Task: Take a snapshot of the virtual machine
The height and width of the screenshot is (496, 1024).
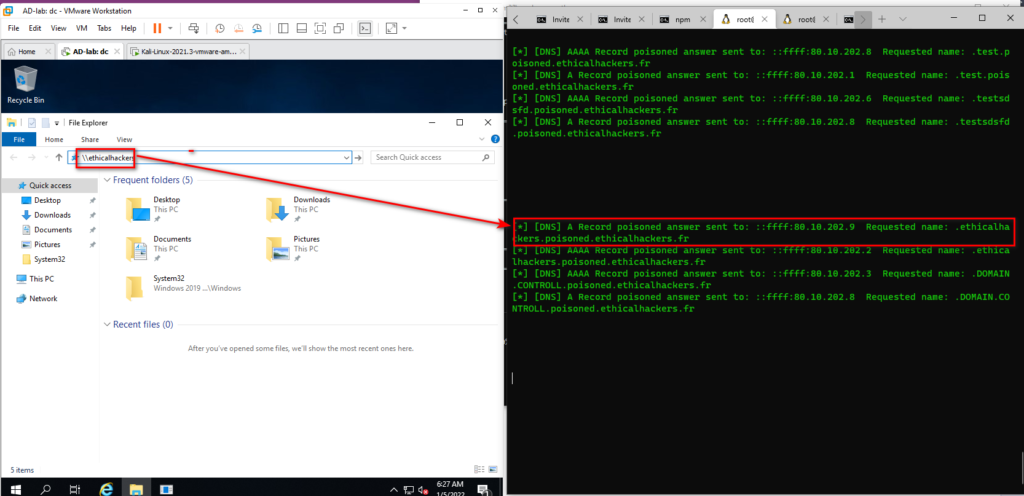Action: pos(221,28)
